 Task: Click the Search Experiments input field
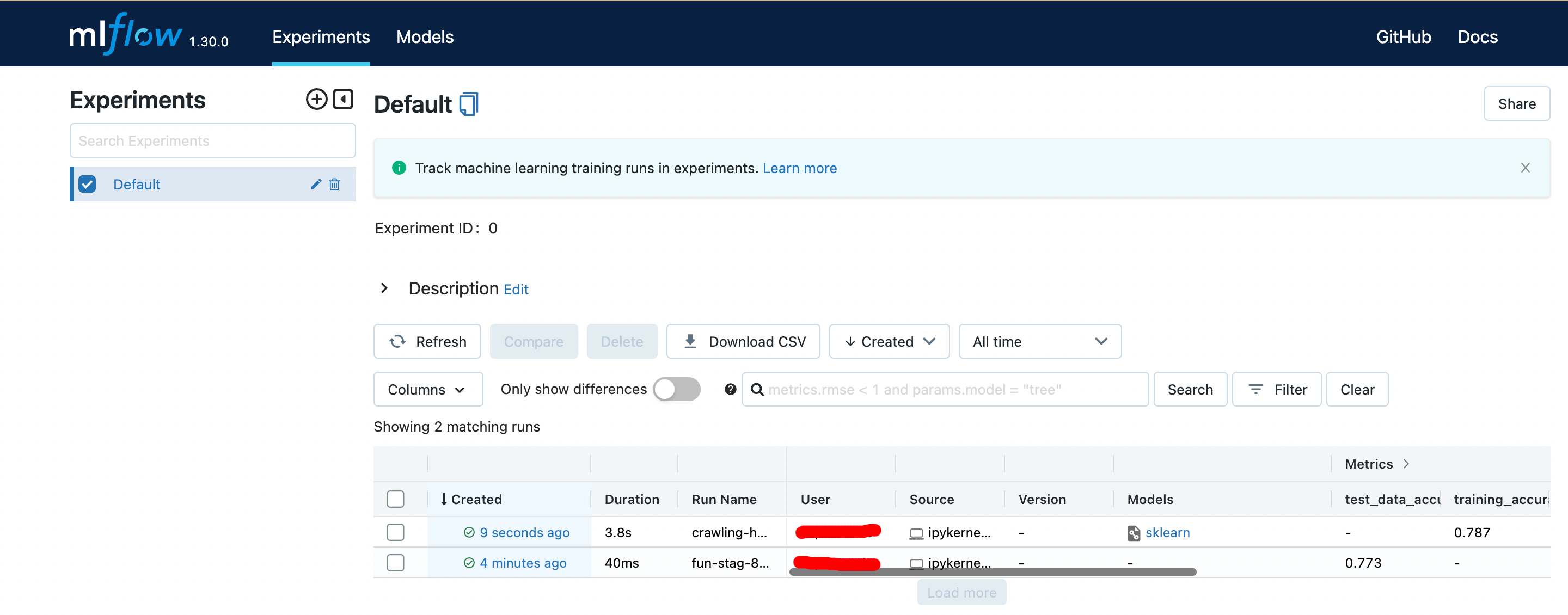[x=212, y=140]
